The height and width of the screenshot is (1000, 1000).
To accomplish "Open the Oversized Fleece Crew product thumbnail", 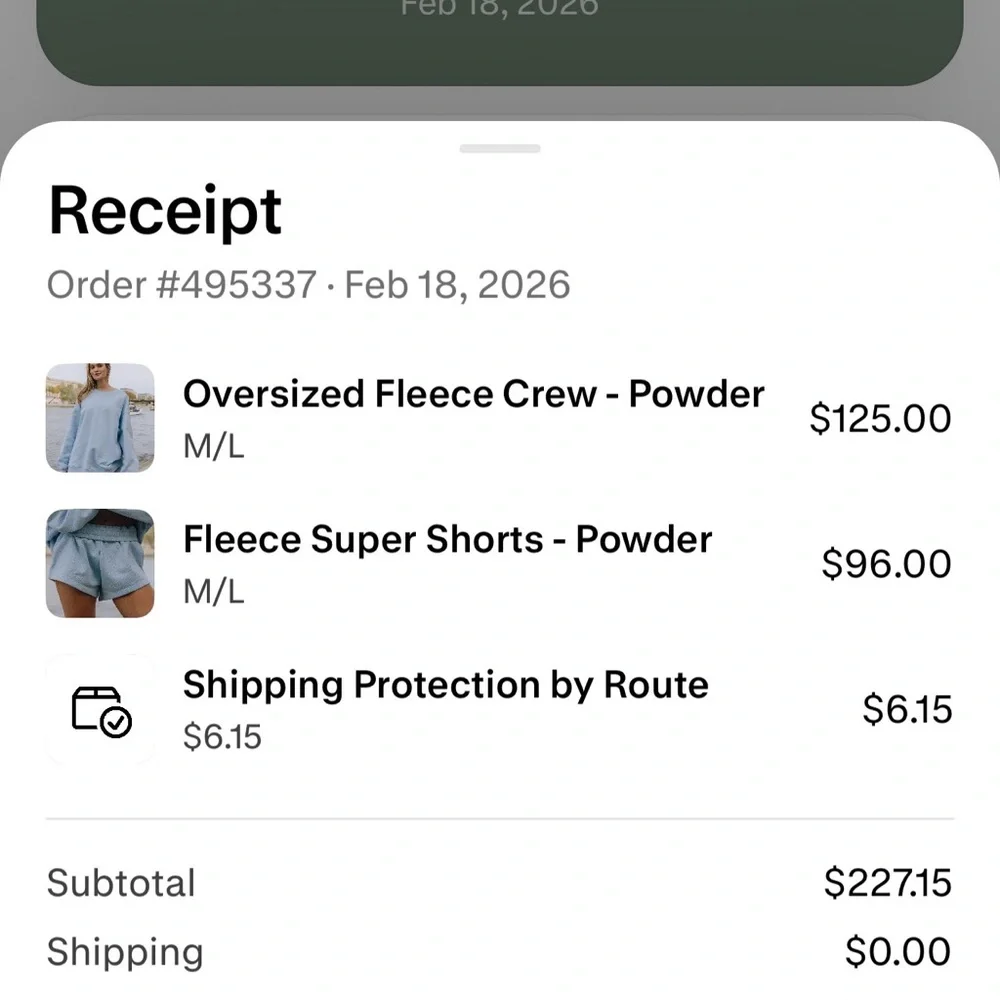I will click(100, 418).
